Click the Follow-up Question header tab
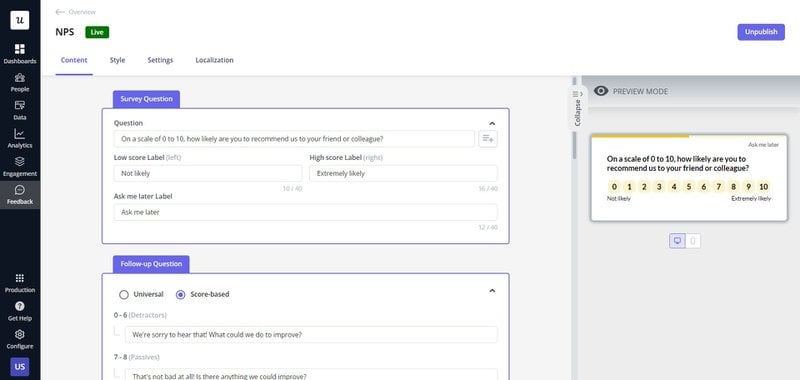The image size is (800, 380). [x=151, y=264]
